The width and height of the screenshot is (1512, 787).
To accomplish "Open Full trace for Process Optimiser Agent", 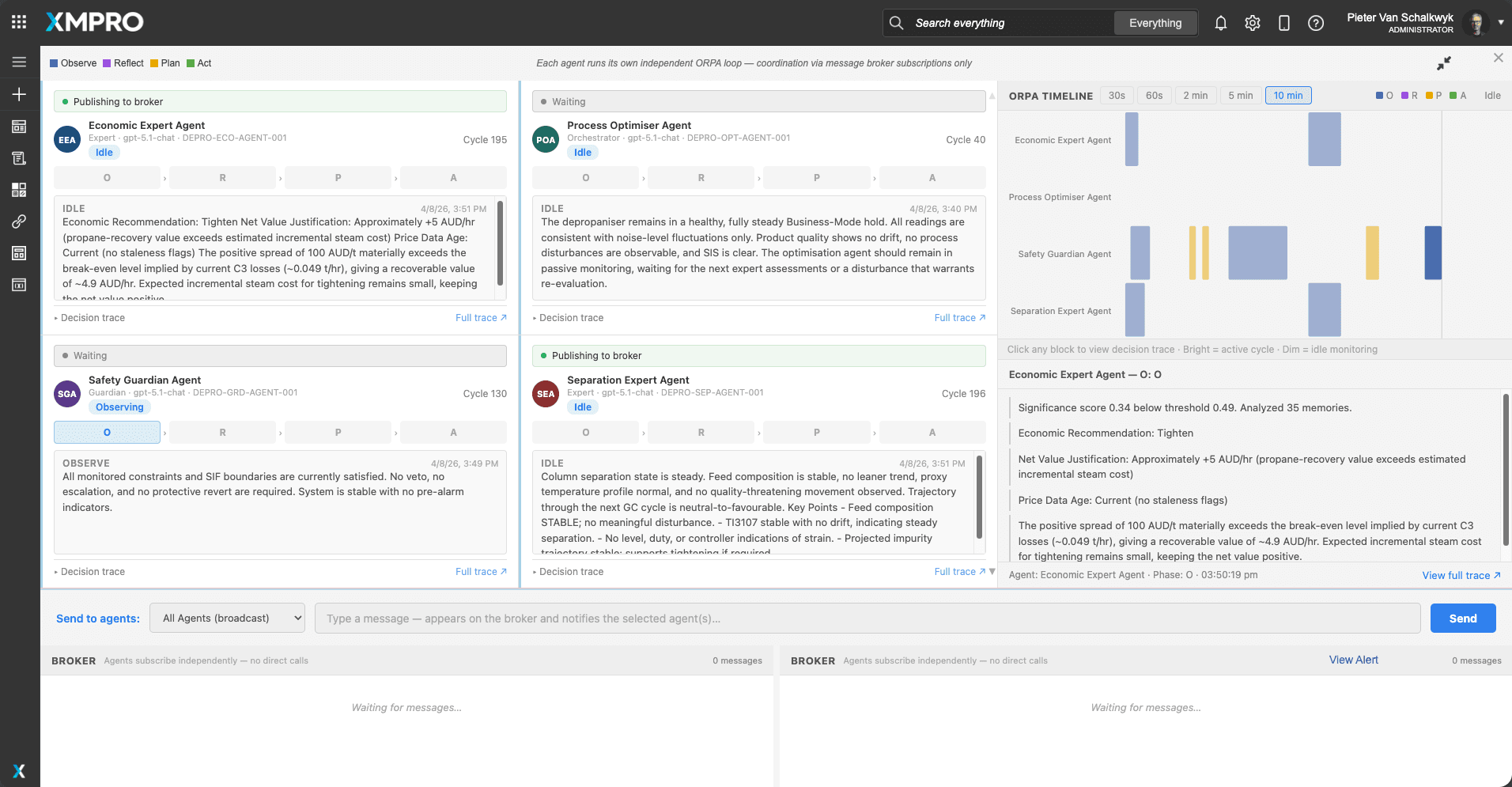I will 960,318.
